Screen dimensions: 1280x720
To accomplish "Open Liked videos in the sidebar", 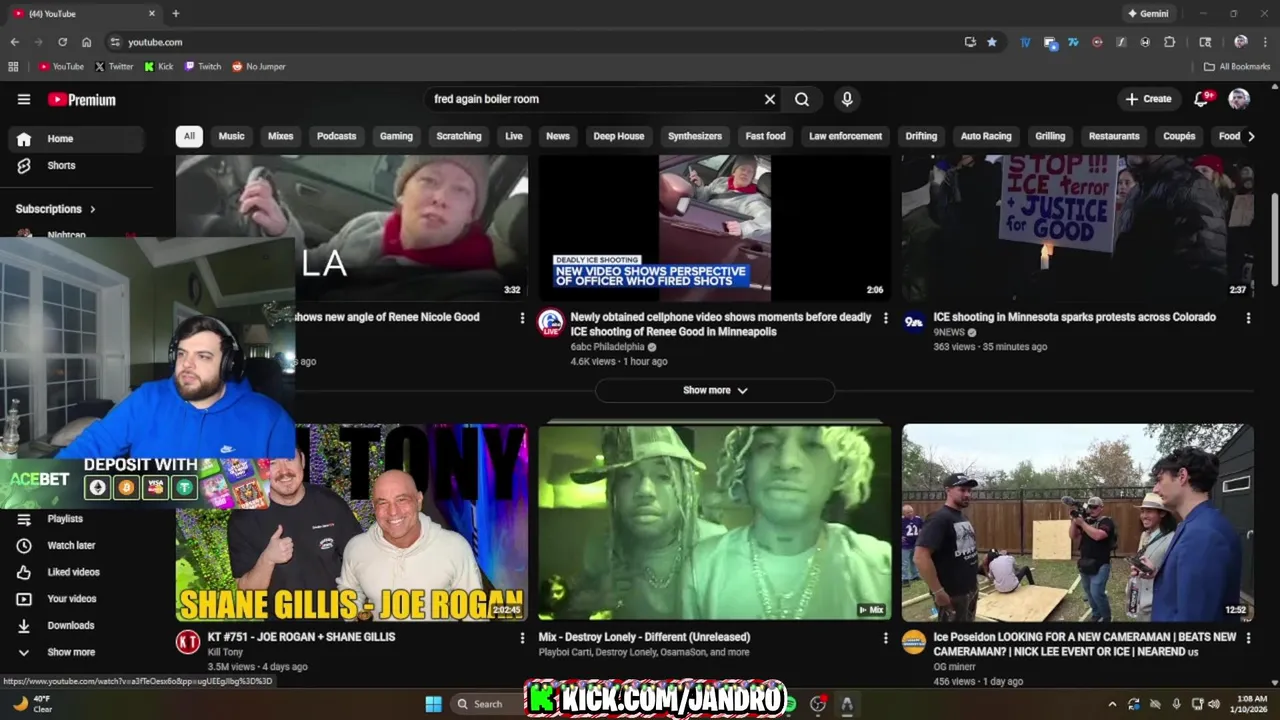I will (75, 572).
